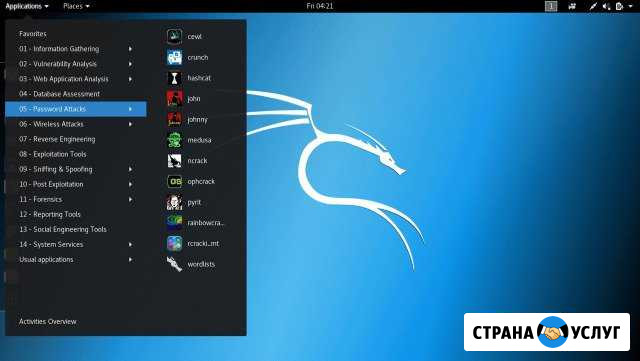Click the power status icon in top bar
Screen dimensions: 640x361
pyautogui.click(x=620, y=6)
